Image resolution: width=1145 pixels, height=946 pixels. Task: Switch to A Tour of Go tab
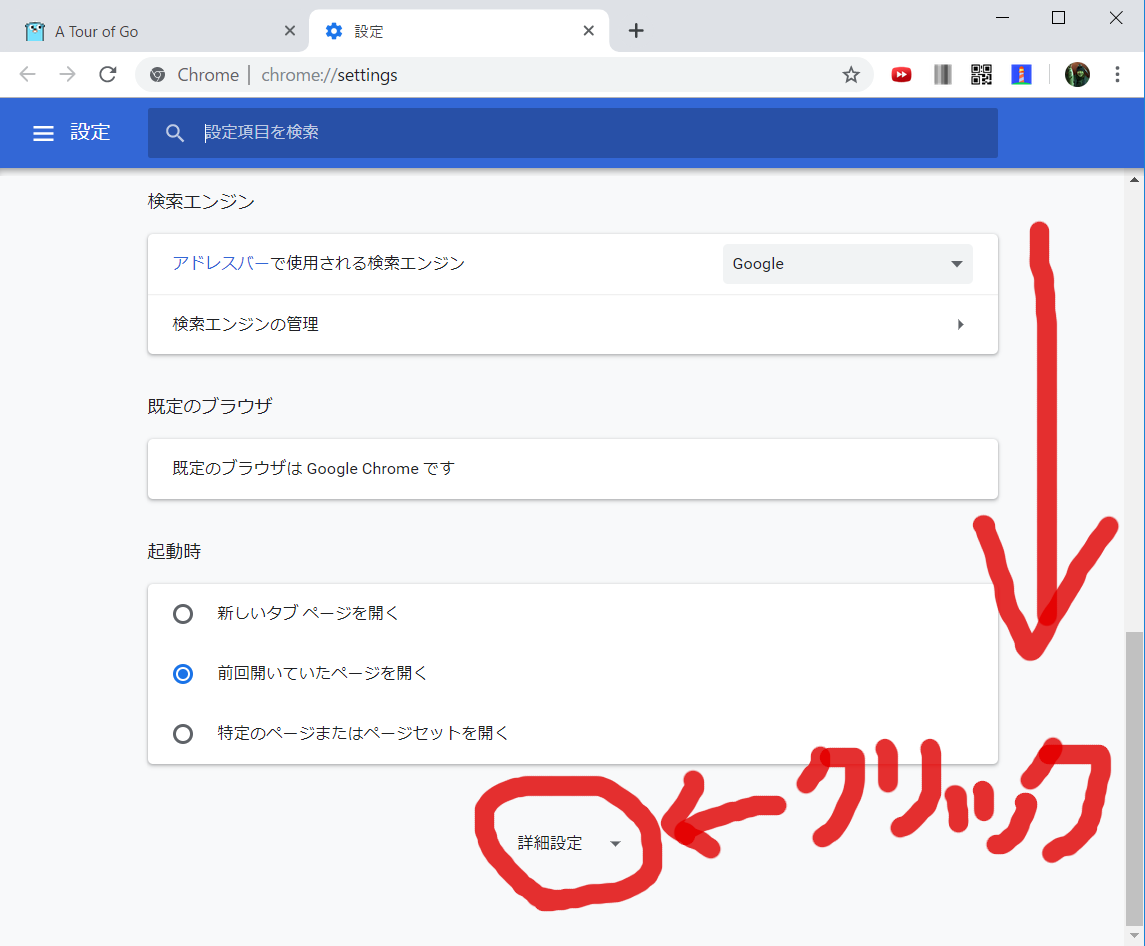click(150, 31)
